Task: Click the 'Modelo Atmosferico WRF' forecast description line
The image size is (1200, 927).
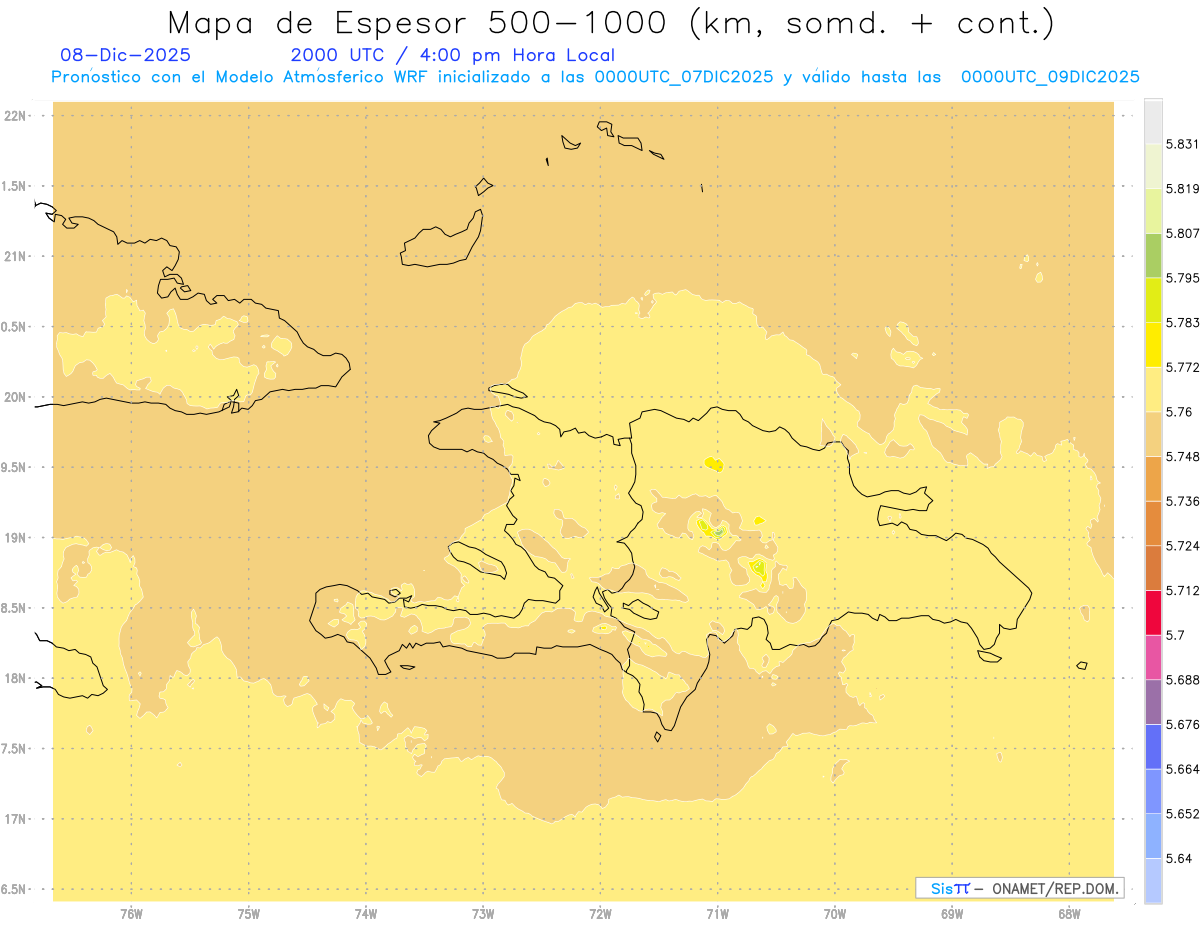Action: 595,77
